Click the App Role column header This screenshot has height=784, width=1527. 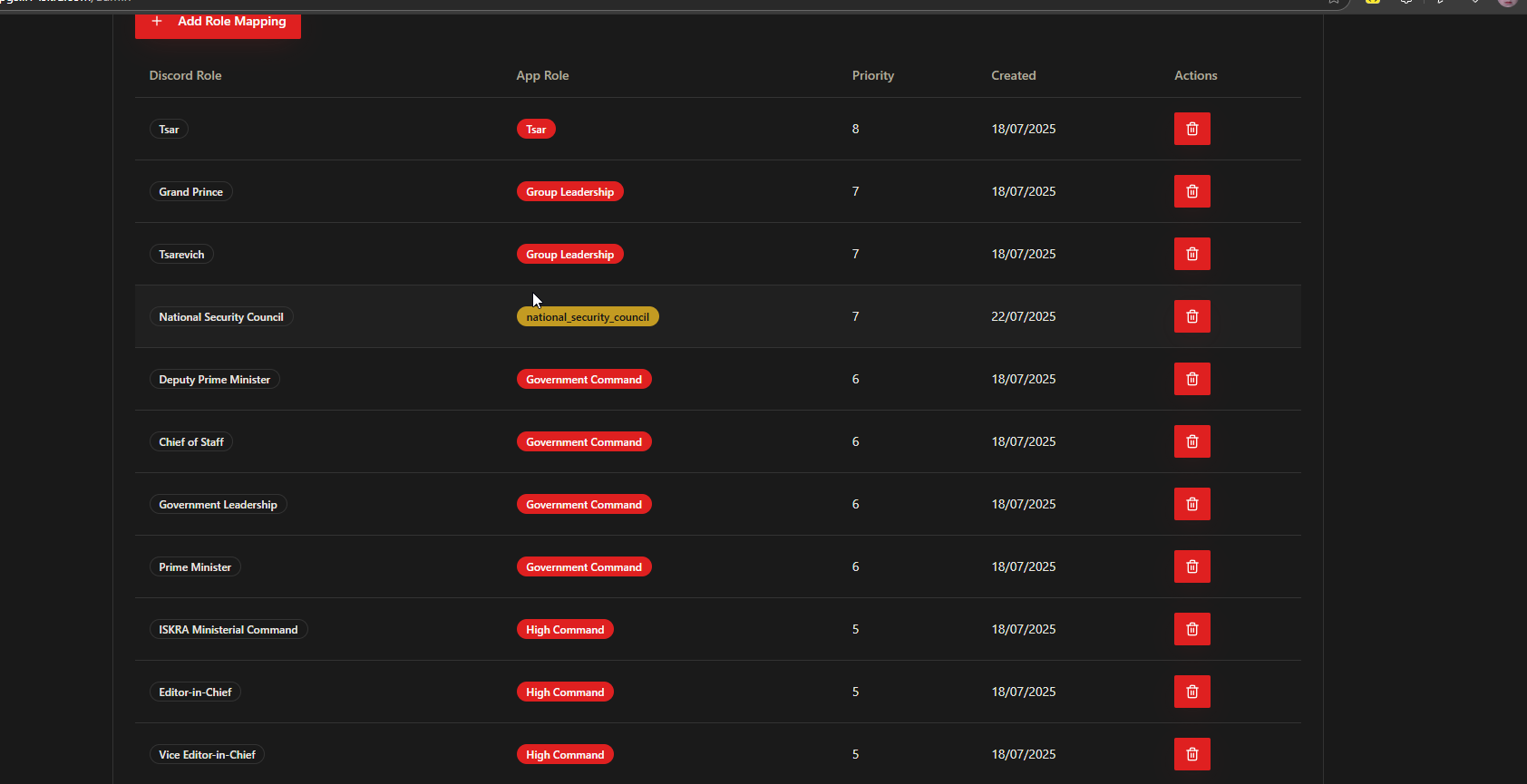click(542, 75)
